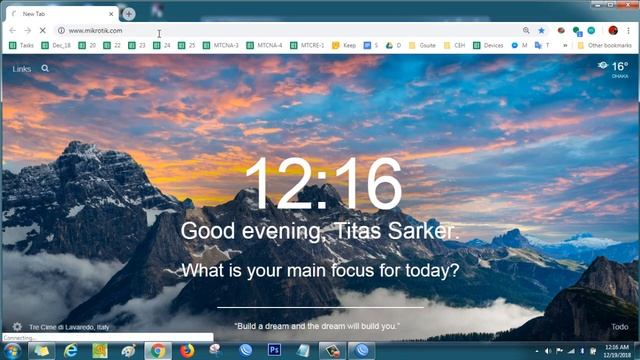The image size is (640, 360).
Task: Open Photoshop from the taskbar
Action: (274, 350)
